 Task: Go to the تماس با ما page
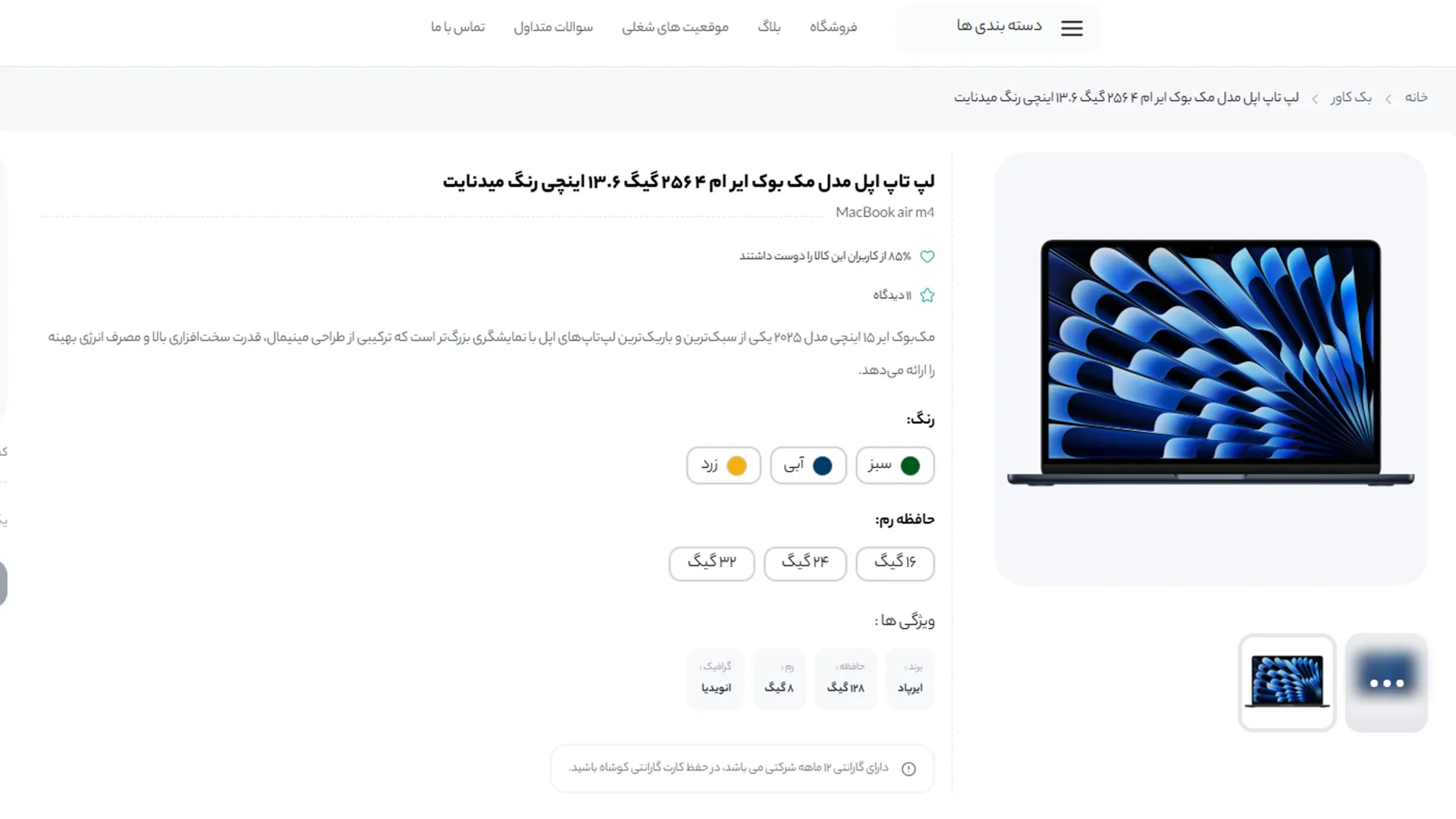[x=457, y=27]
